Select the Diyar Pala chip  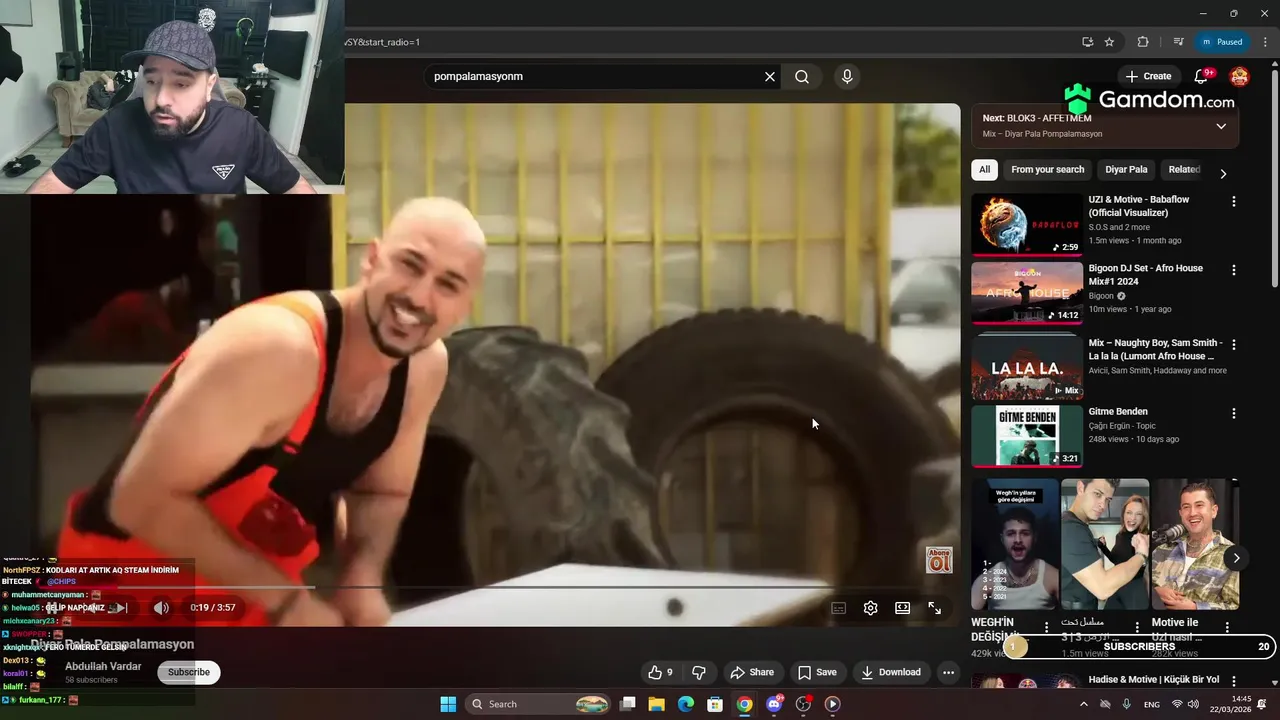click(1126, 169)
